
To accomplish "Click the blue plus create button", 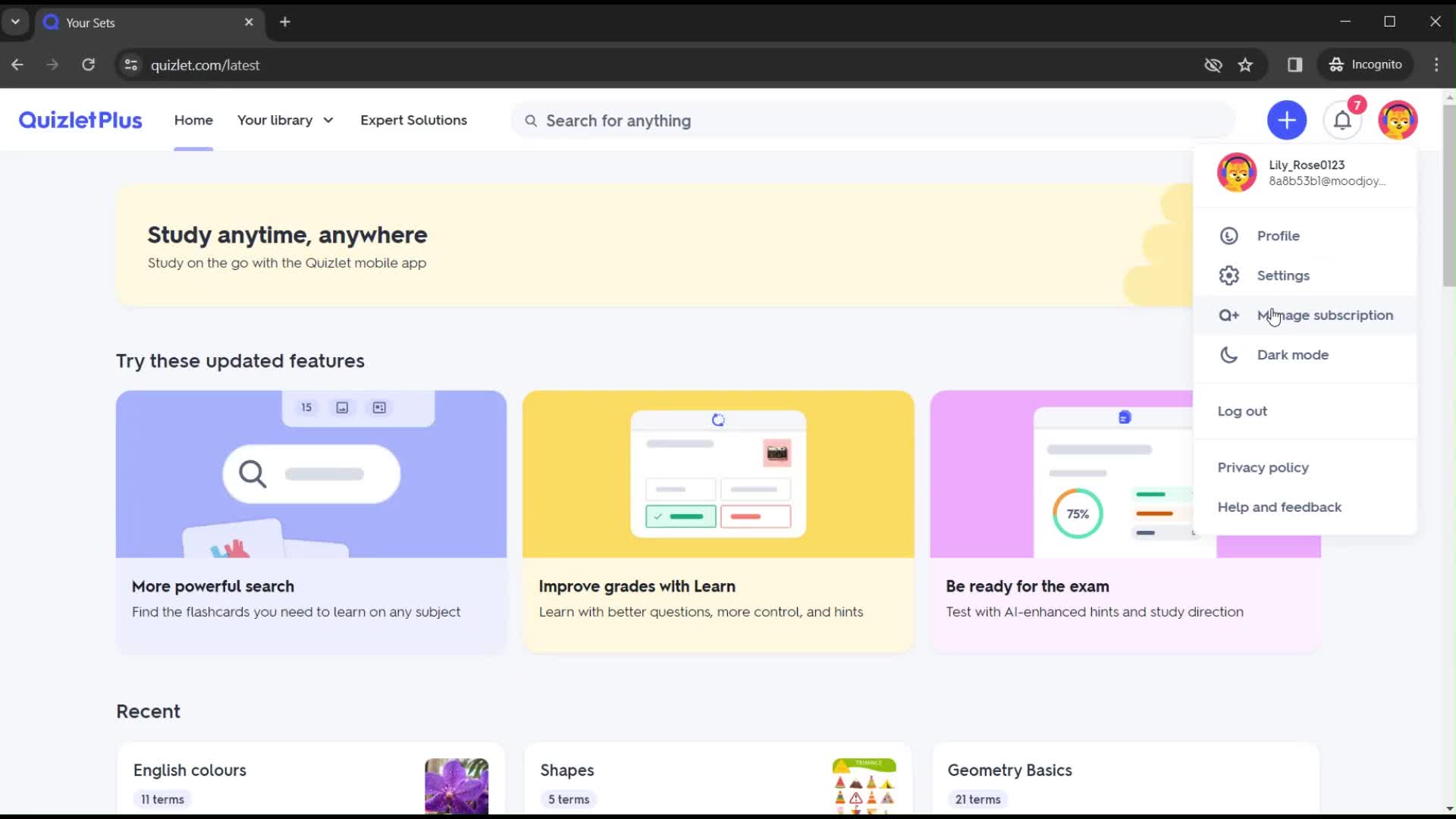I will [1287, 120].
